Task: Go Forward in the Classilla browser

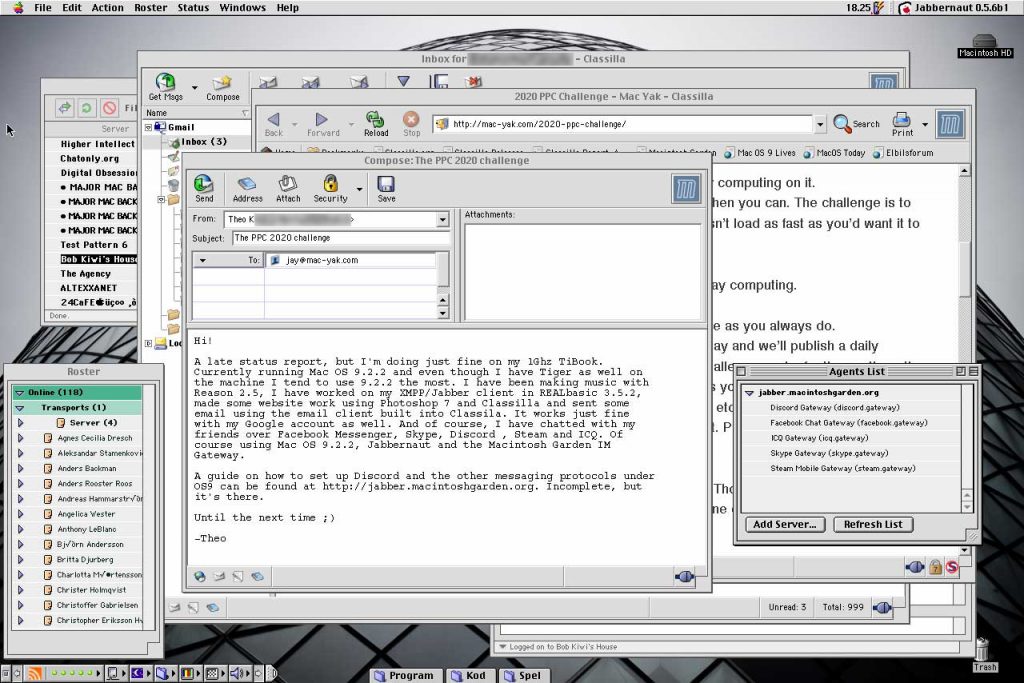Action: 323,124
